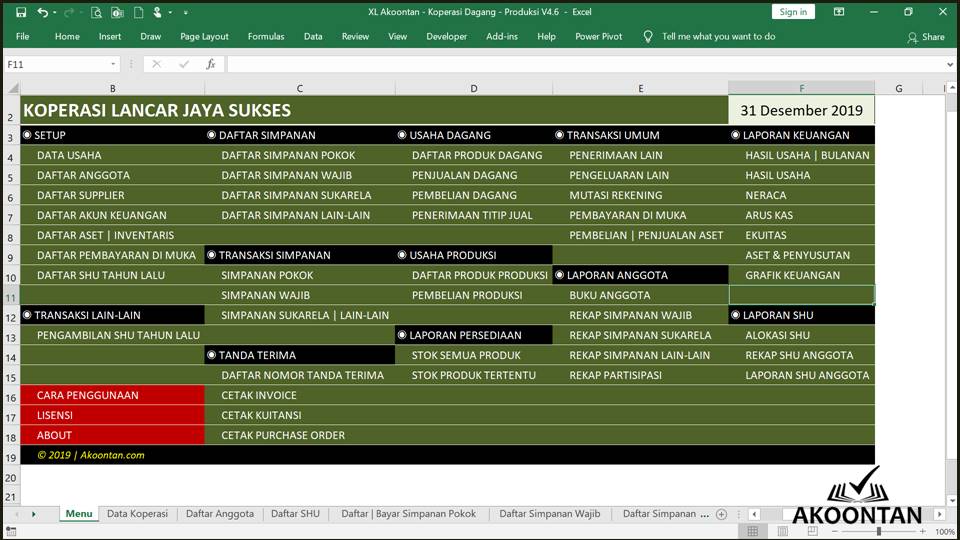The image size is (960, 540).
Task: Click the formula bar Enter checkmark icon
Action: 184,64
